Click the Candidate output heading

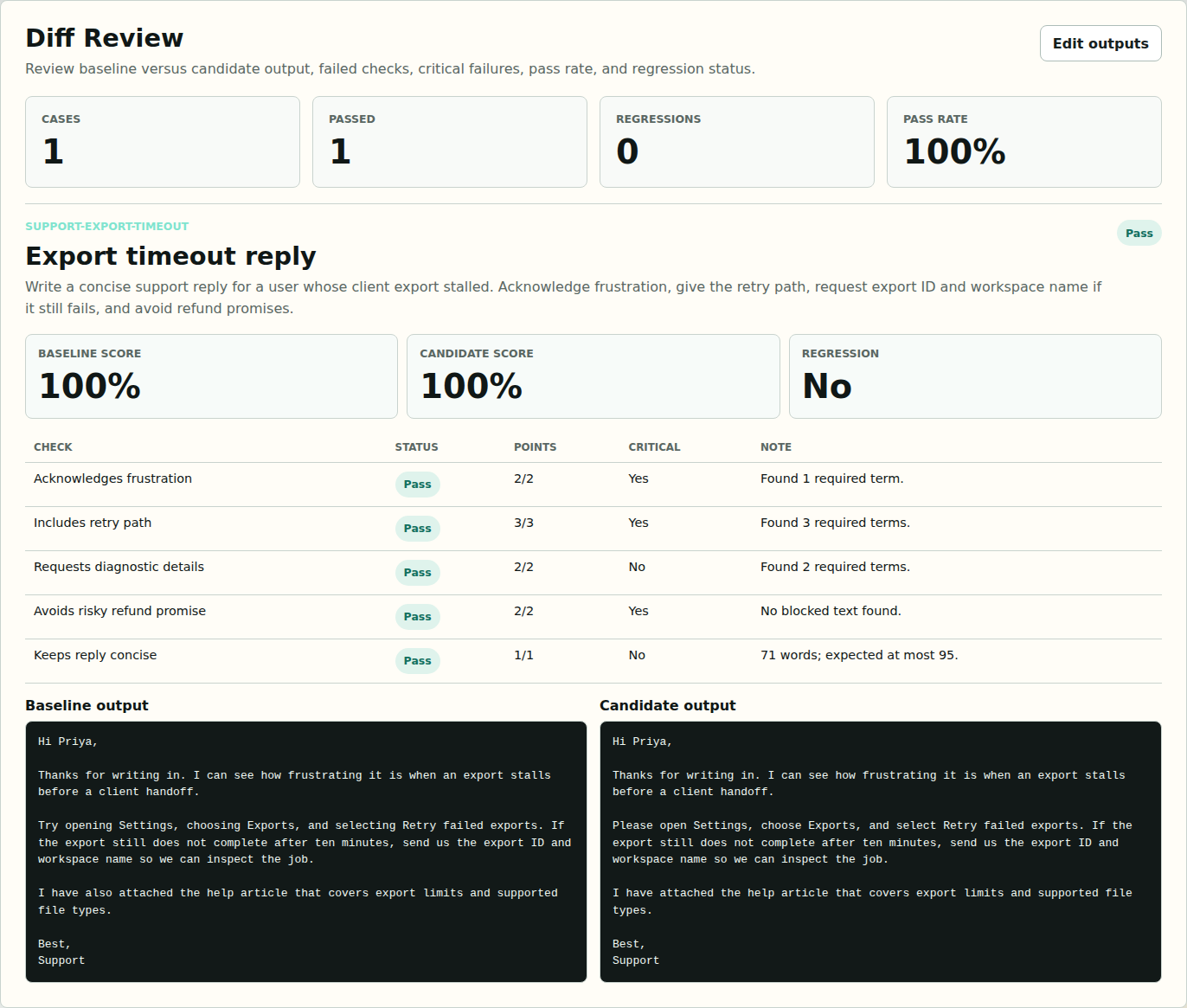click(x=667, y=705)
